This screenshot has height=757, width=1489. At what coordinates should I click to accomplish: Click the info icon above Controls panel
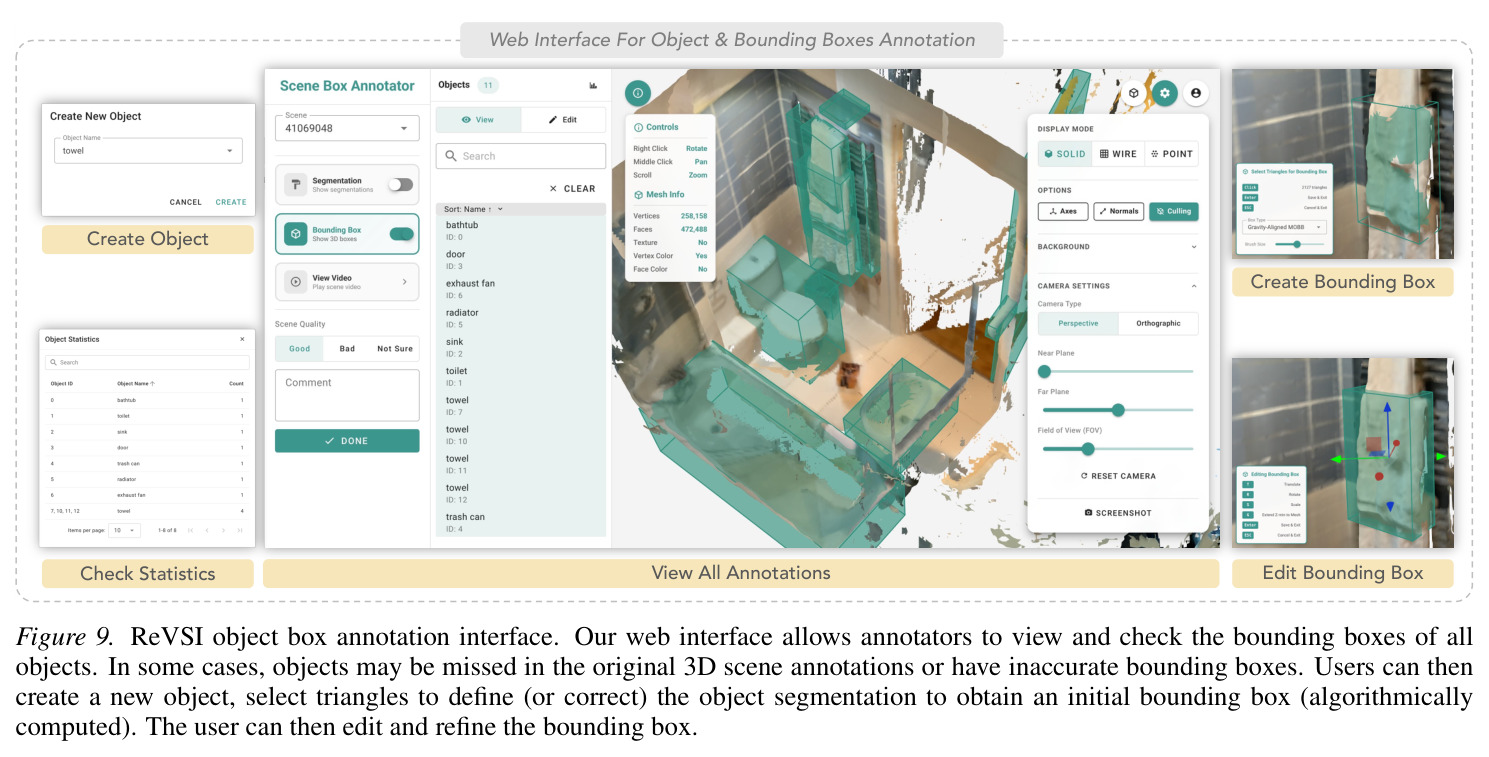pos(638,93)
